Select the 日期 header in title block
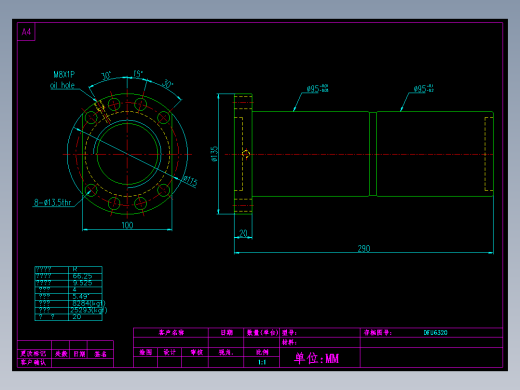Viewport: 520px width, 390px height. 227,333
